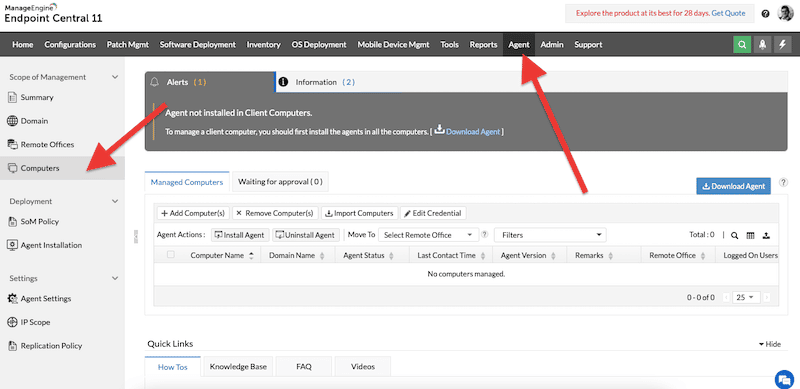Click Add Computer(s) button
The height and width of the screenshot is (389, 800).
point(193,213)
